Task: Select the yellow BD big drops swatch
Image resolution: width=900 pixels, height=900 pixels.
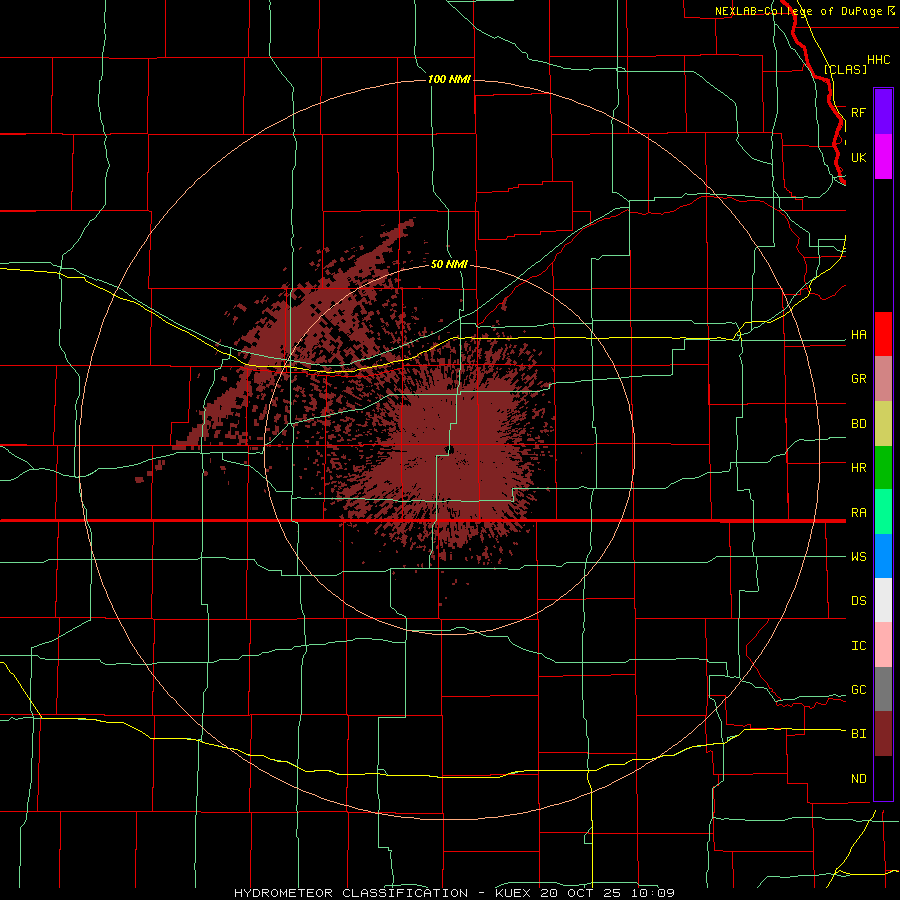Action: click(x=883, y=424)
